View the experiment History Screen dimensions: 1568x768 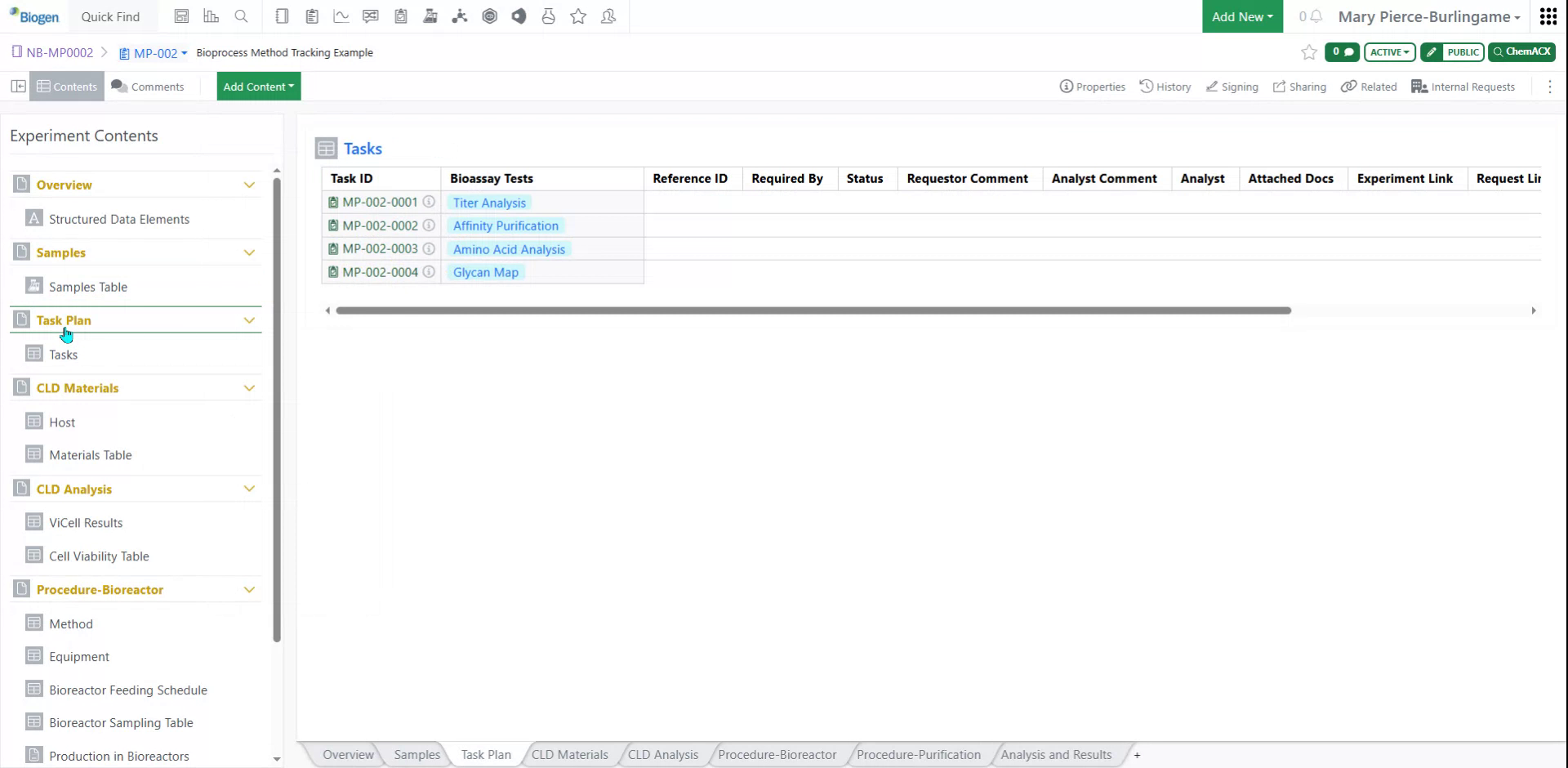[1165, 86]
